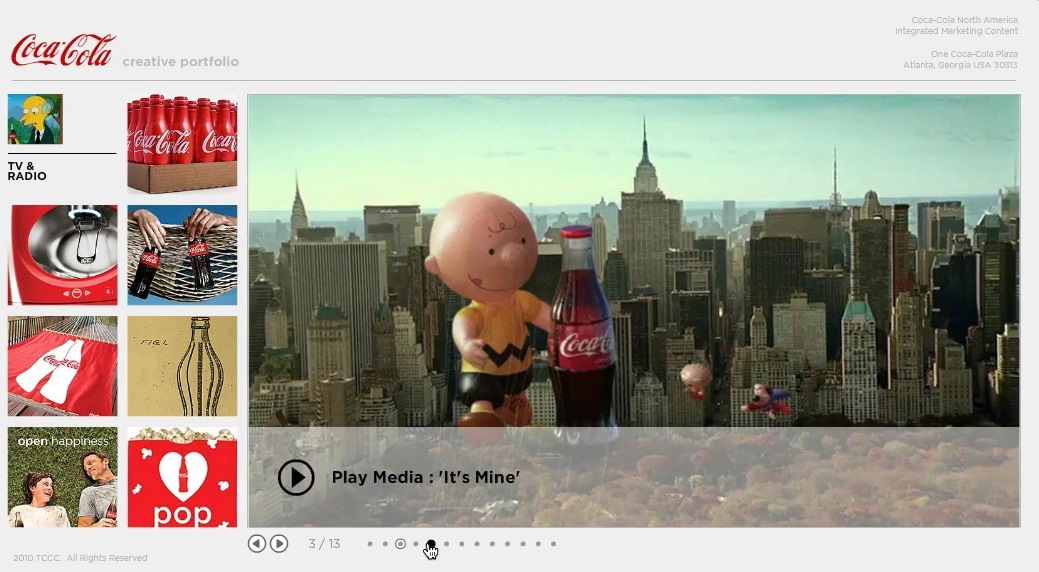Click 'Coca-Cola North America' header text
The width and height of the screenshot is (1039, 572).
click(964, 20)
